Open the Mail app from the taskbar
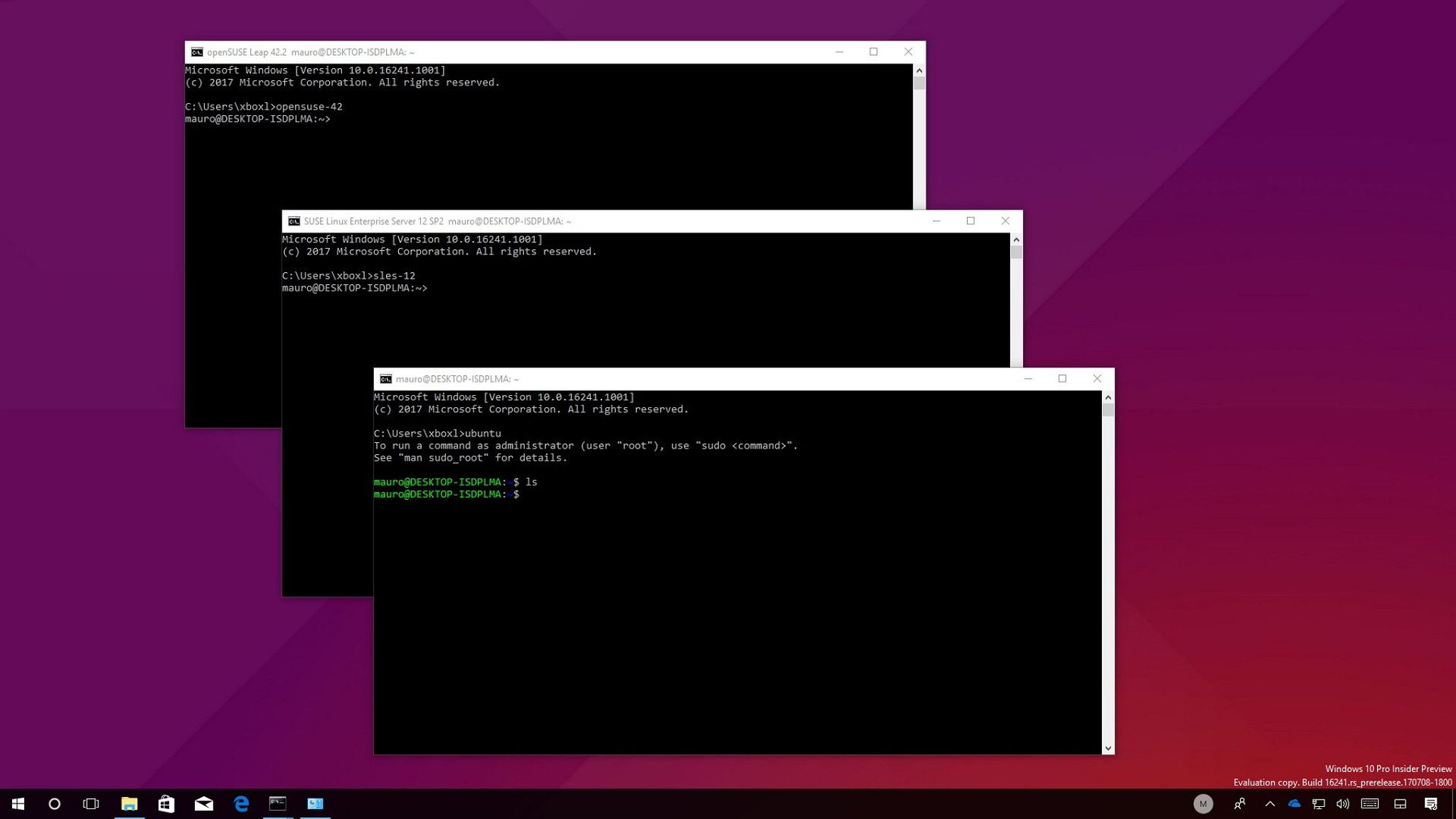 [x=203, y=803]
